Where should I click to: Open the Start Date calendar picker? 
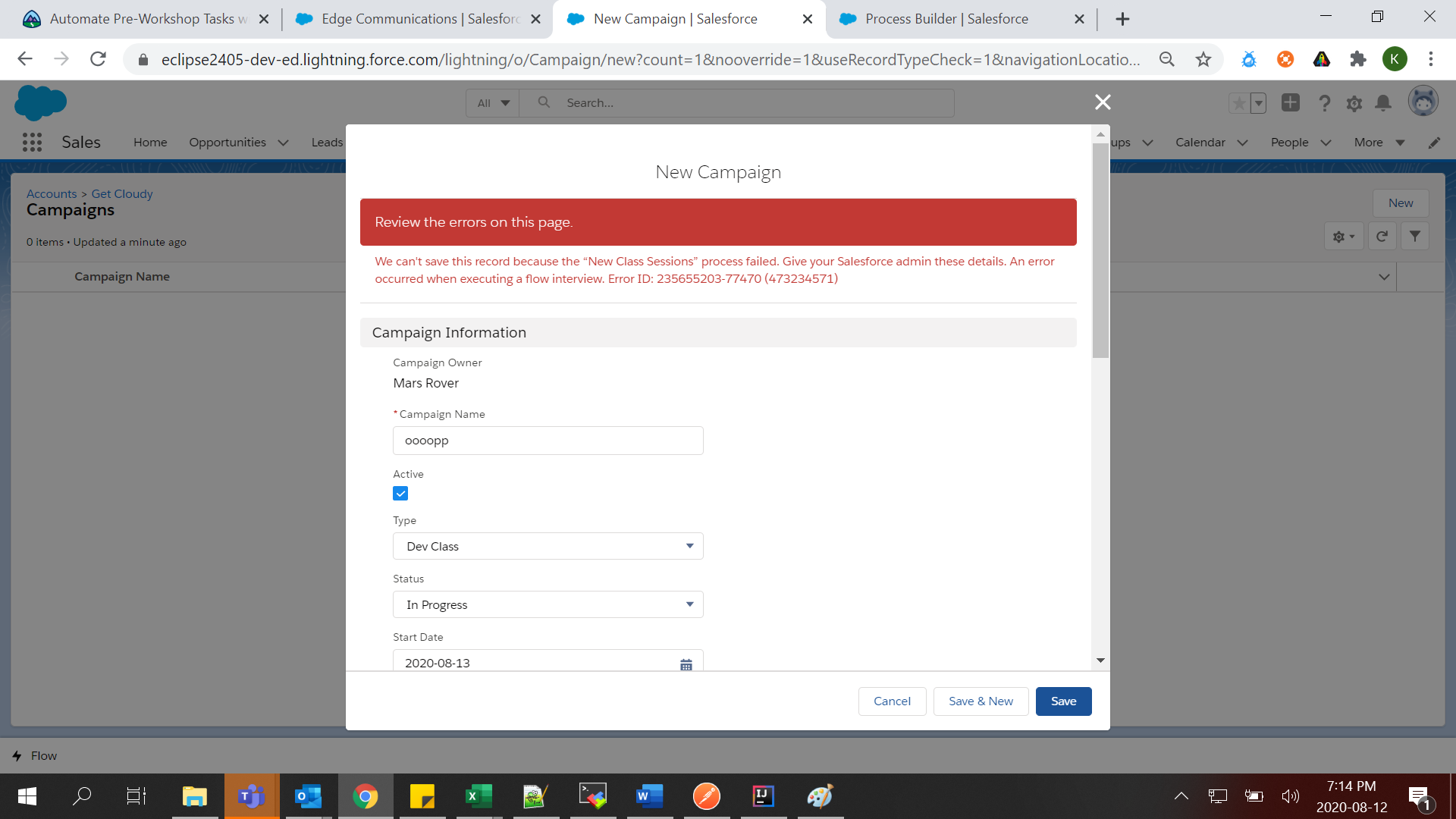[x=686, y=664]
